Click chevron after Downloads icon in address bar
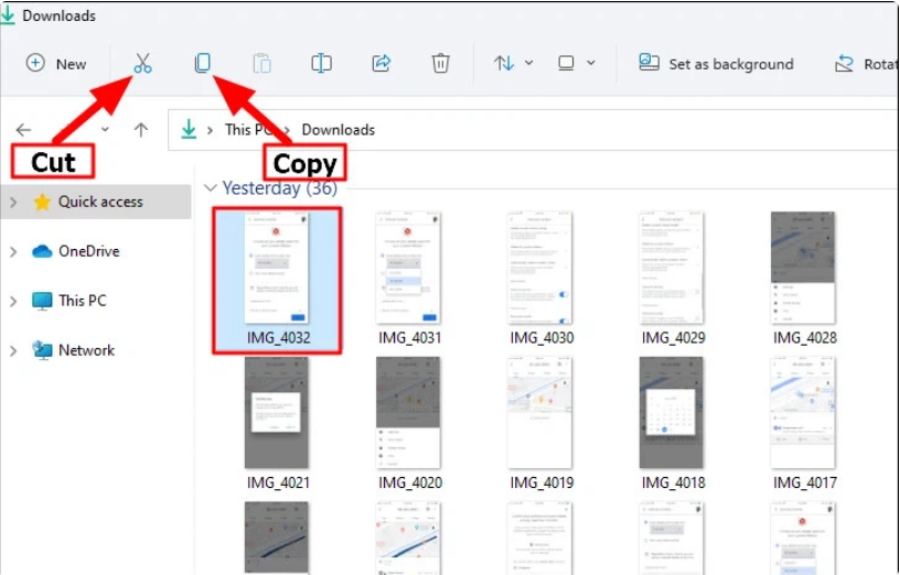Viewport: 900px width, 575px height. [x=210, y=130]
